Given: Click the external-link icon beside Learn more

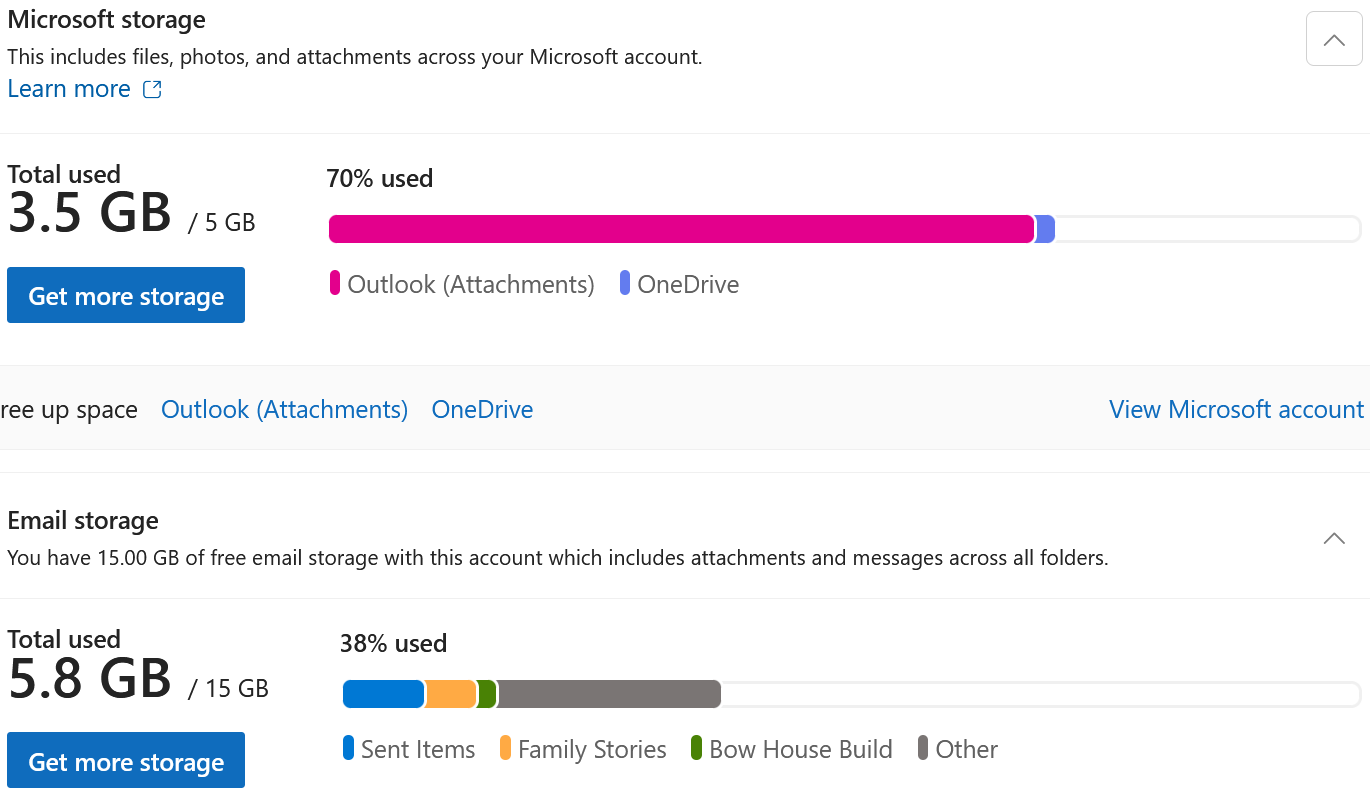Looking at the screenshot, I should point(152,89).
